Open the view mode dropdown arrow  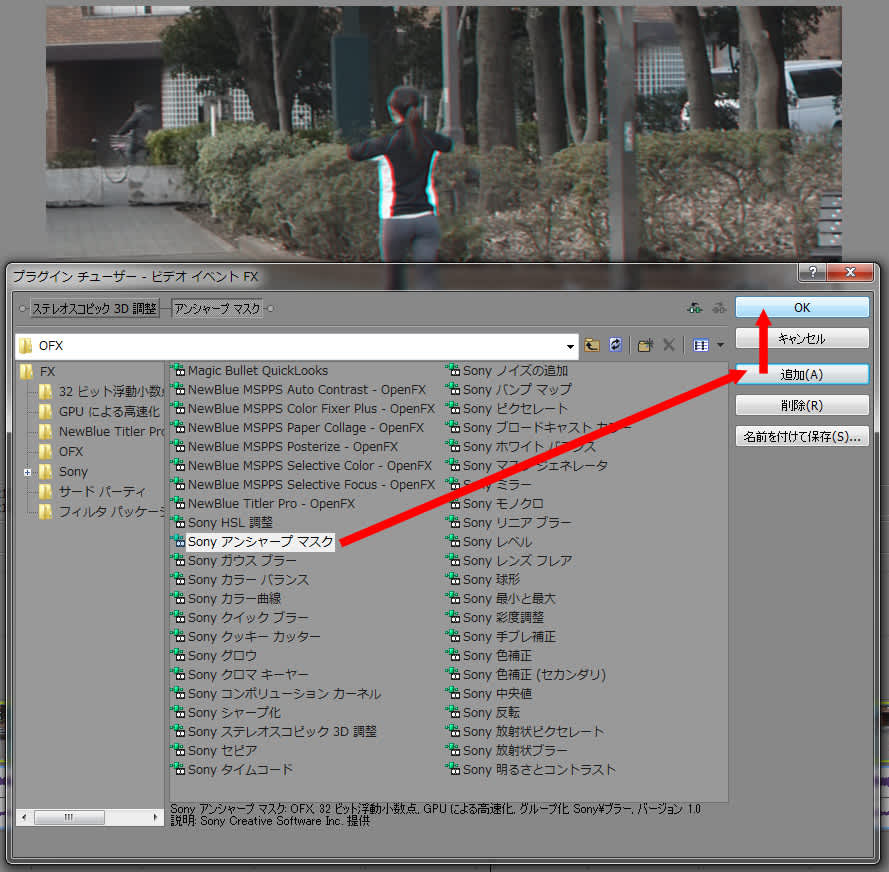click(720, 345)
